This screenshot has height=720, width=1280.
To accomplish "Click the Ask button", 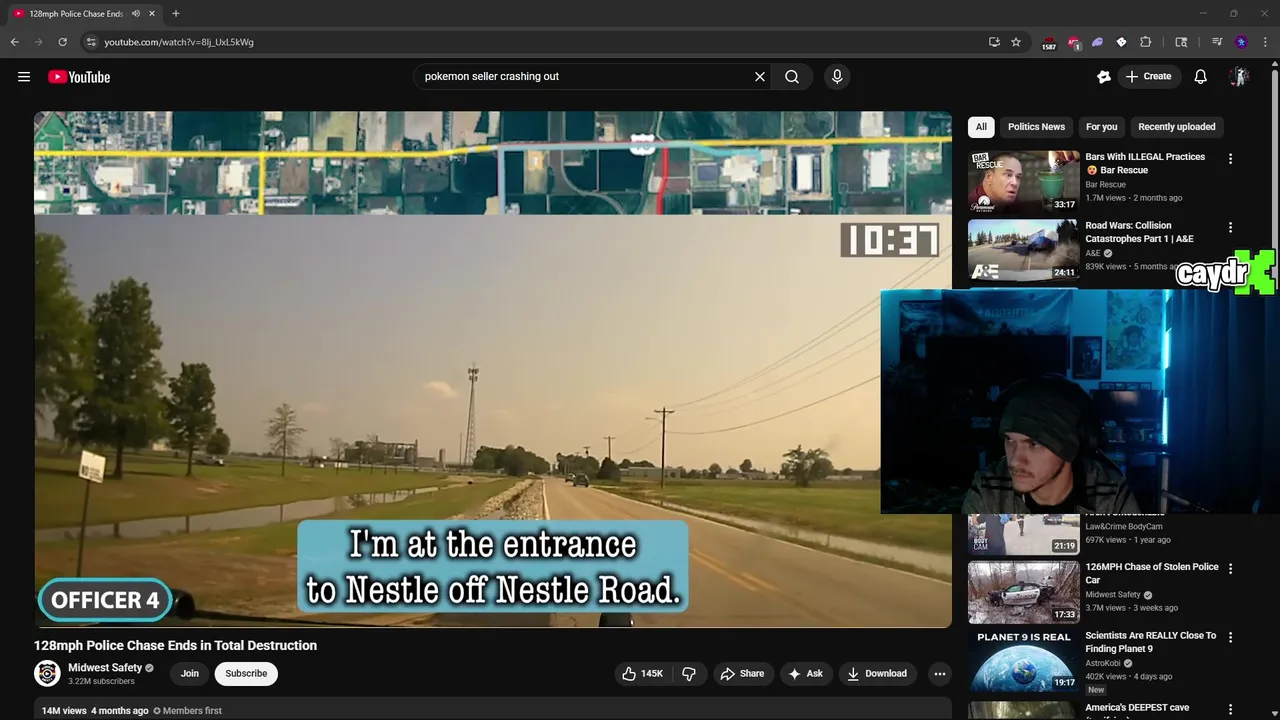I will coord(806,674).
